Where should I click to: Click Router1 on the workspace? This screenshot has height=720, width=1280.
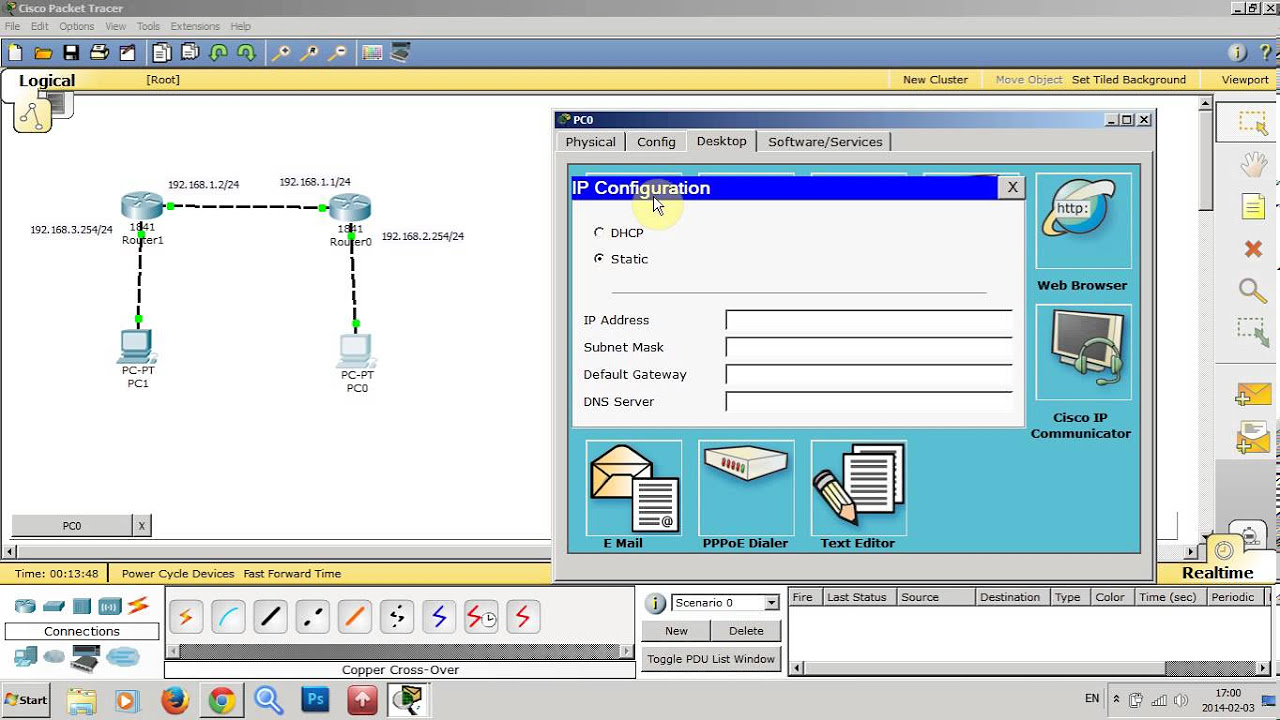click(x=141, y=208)
